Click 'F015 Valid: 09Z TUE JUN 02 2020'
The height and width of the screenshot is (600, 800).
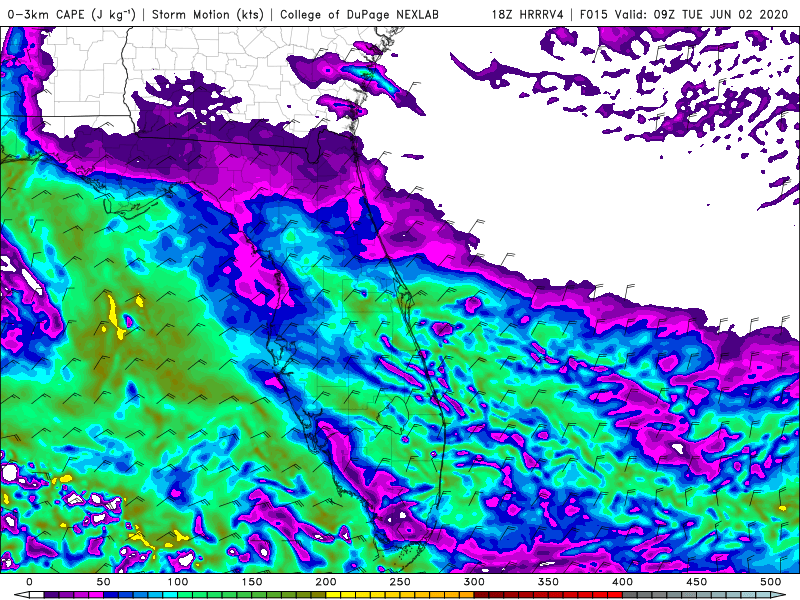pos(684,15)
